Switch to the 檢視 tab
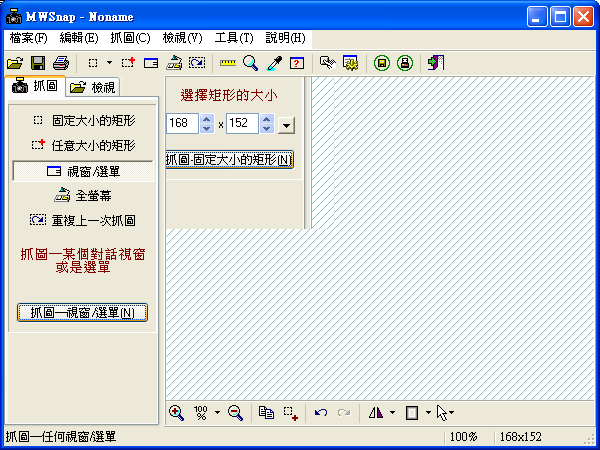This screenshot has width=600, height=450. pos(93,88)
